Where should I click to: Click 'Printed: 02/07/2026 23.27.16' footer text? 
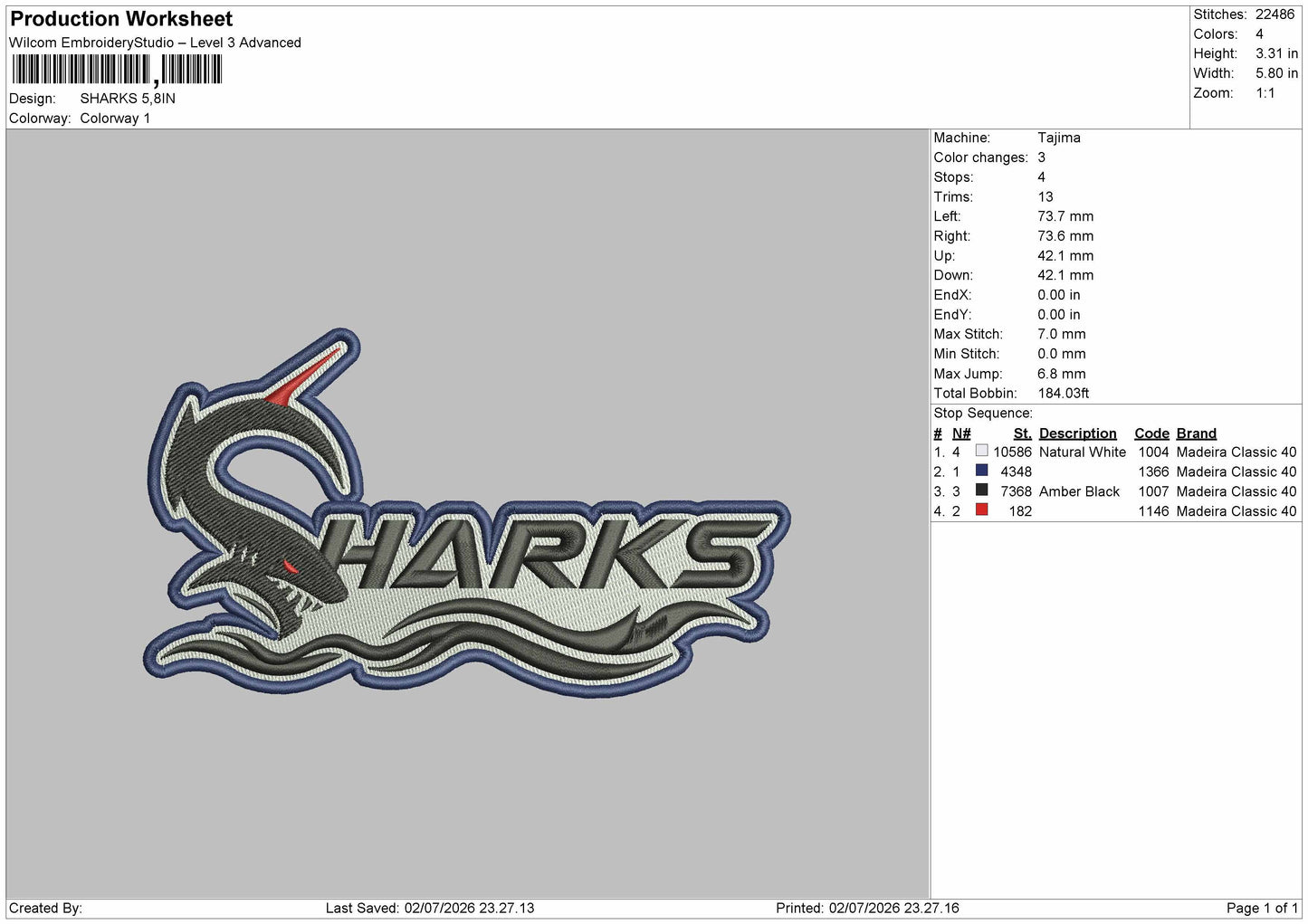coord(867,908)
